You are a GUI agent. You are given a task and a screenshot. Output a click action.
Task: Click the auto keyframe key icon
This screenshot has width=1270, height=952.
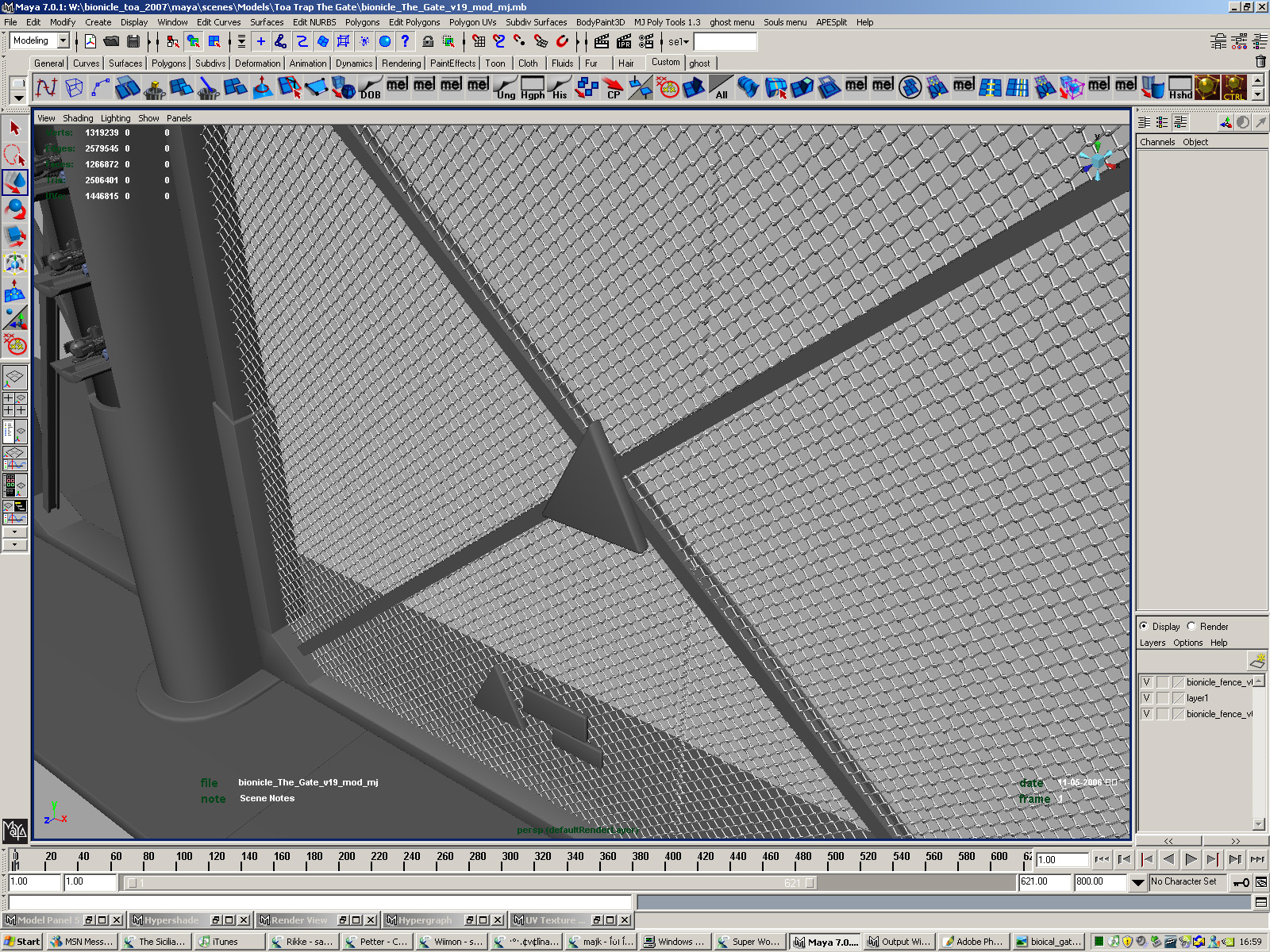tap(1241, 882)
